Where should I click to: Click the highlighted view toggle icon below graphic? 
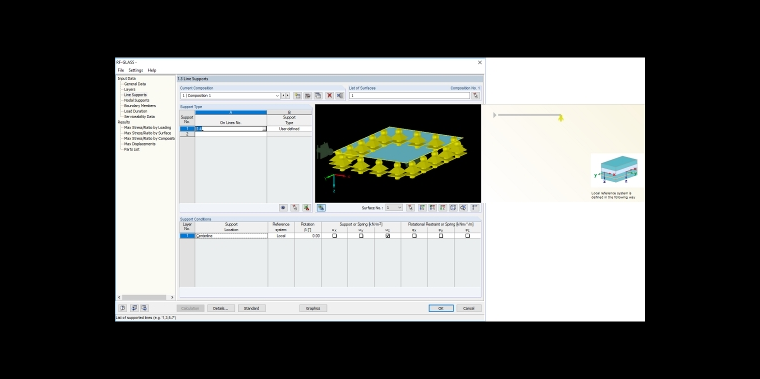(x=321, y=207)
